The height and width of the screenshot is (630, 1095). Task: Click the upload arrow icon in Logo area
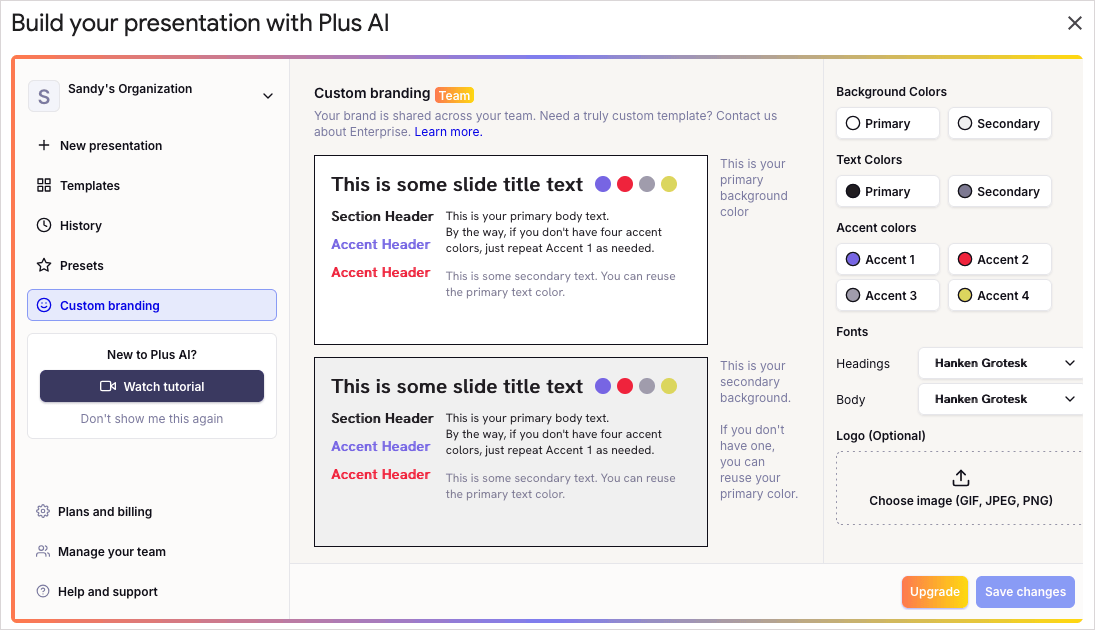pos(961,478)
